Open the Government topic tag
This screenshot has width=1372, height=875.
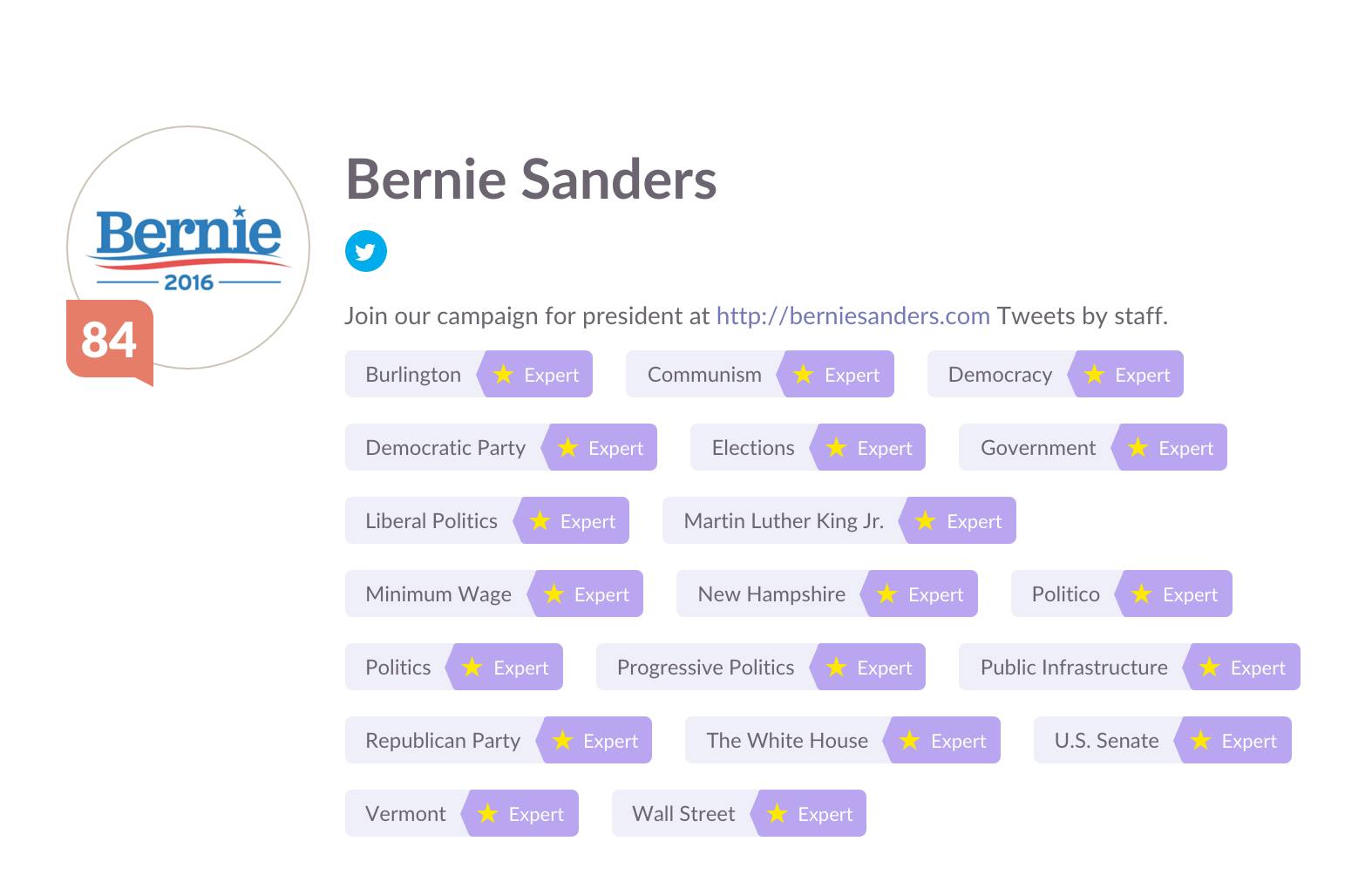(x=1038, y=448)
